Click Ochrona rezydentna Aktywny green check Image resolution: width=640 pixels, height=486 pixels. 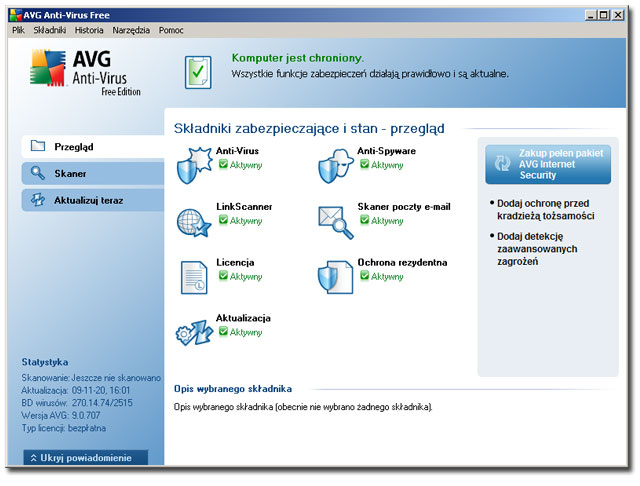(x=364, y=276)
